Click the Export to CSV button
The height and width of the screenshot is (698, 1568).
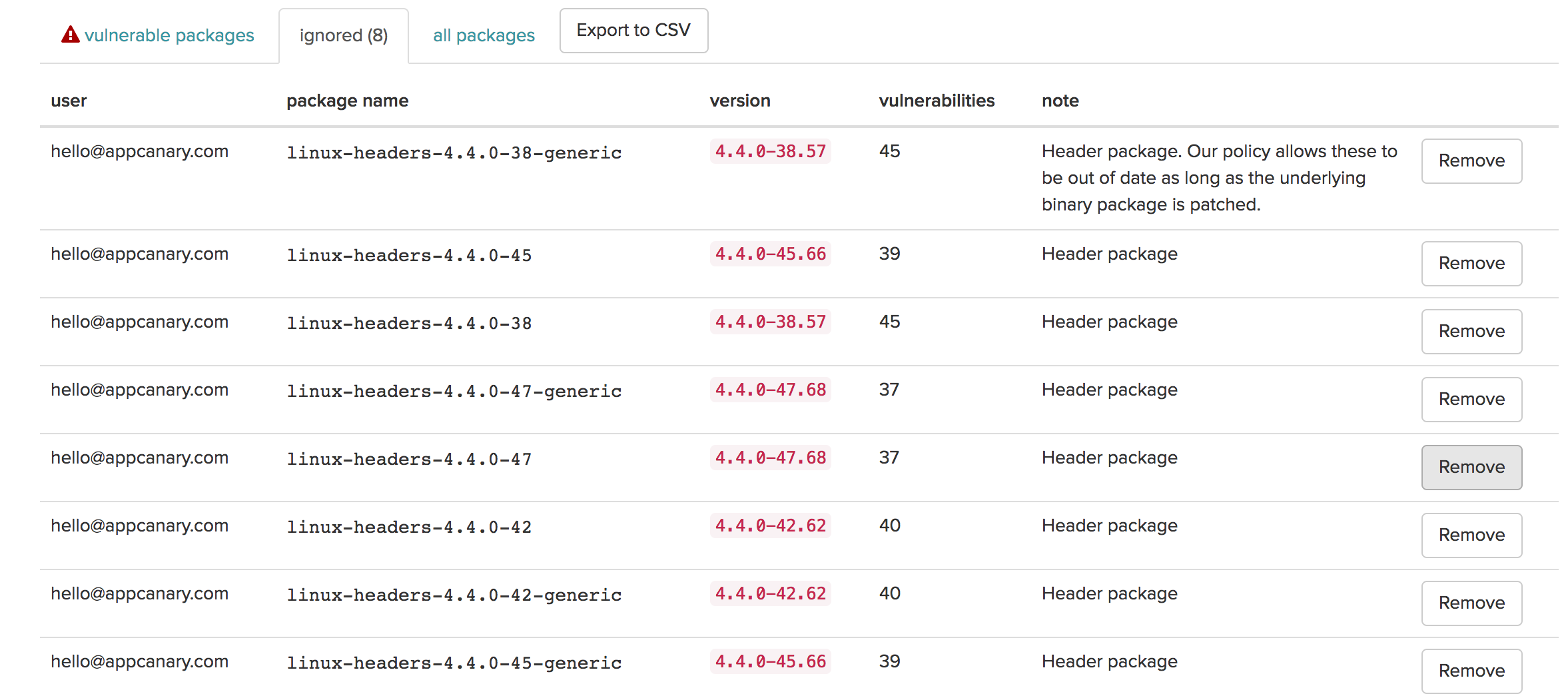(x=633, y=31)
